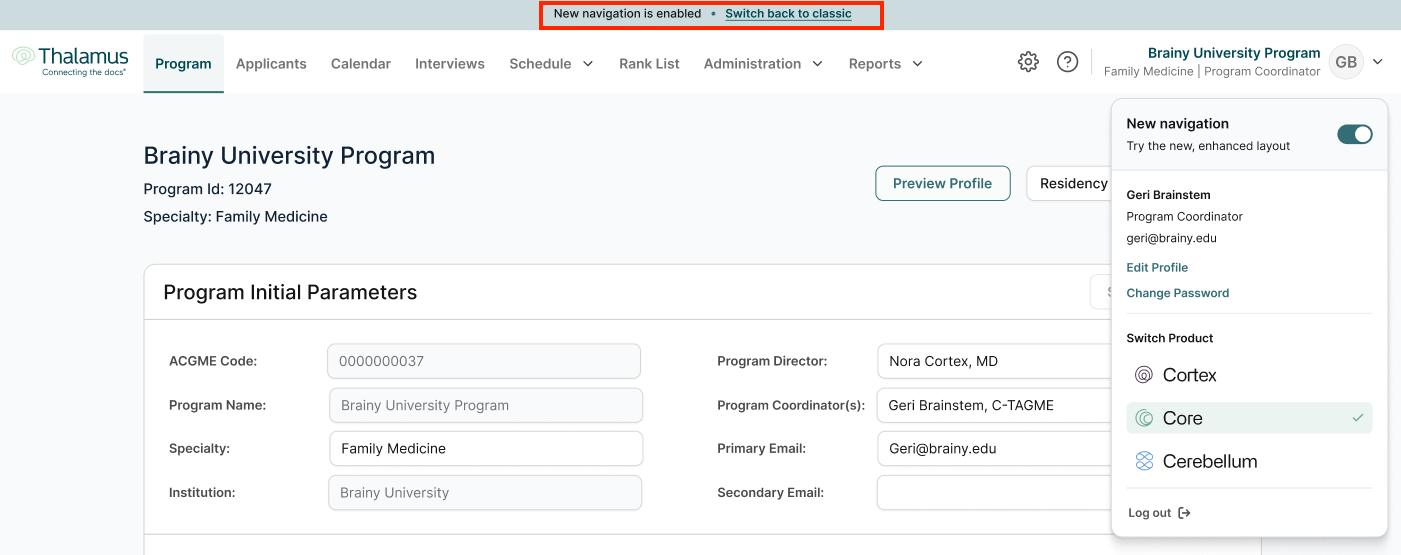Go to the Applicants tab

pos(271,63)
